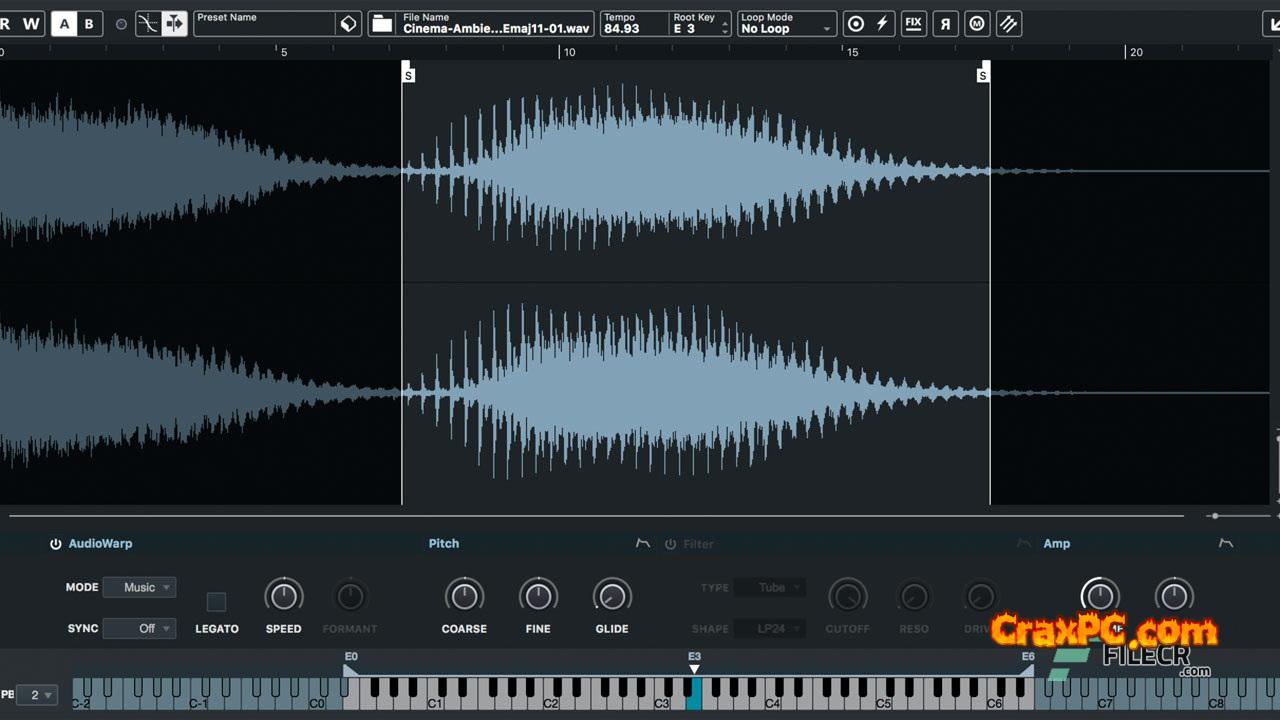The image size is (1280, 720).
Task: Open the Loop Mode dropdown
Action: click(x=786, y=24)
